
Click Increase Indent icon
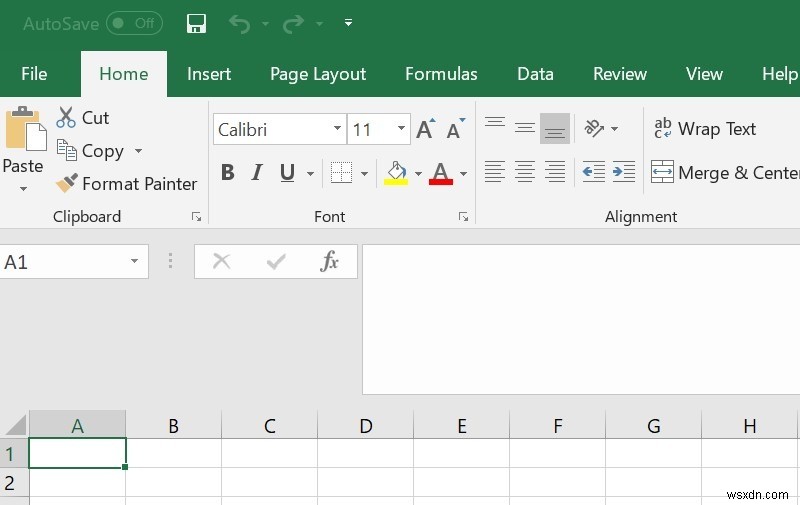coord(624,172)
